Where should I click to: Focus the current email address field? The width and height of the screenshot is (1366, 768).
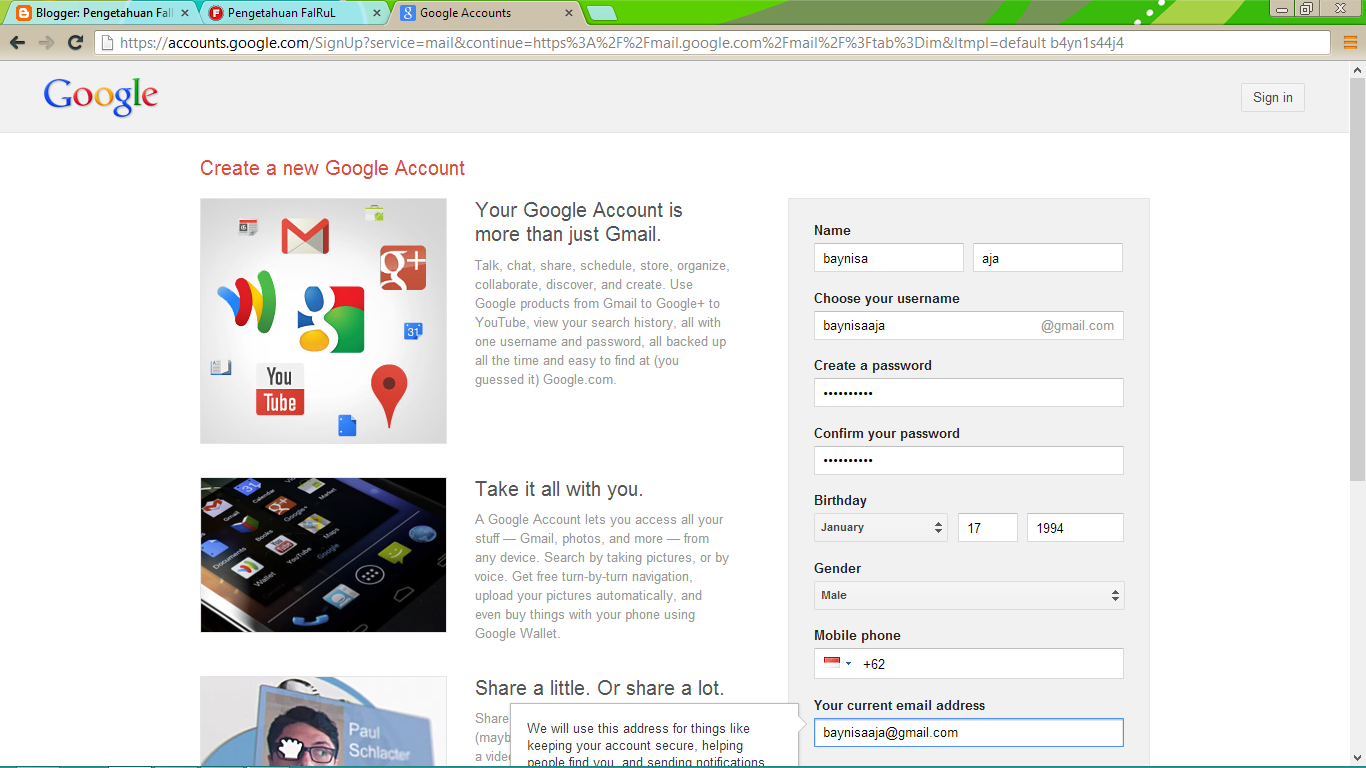[x=968, y=733]
